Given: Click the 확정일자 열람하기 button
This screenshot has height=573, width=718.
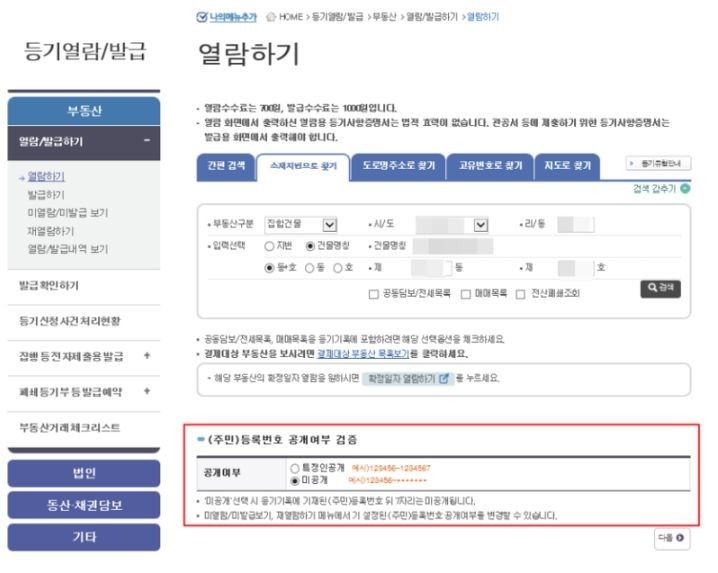Looking at the screenshot, I should click(408, 379).
